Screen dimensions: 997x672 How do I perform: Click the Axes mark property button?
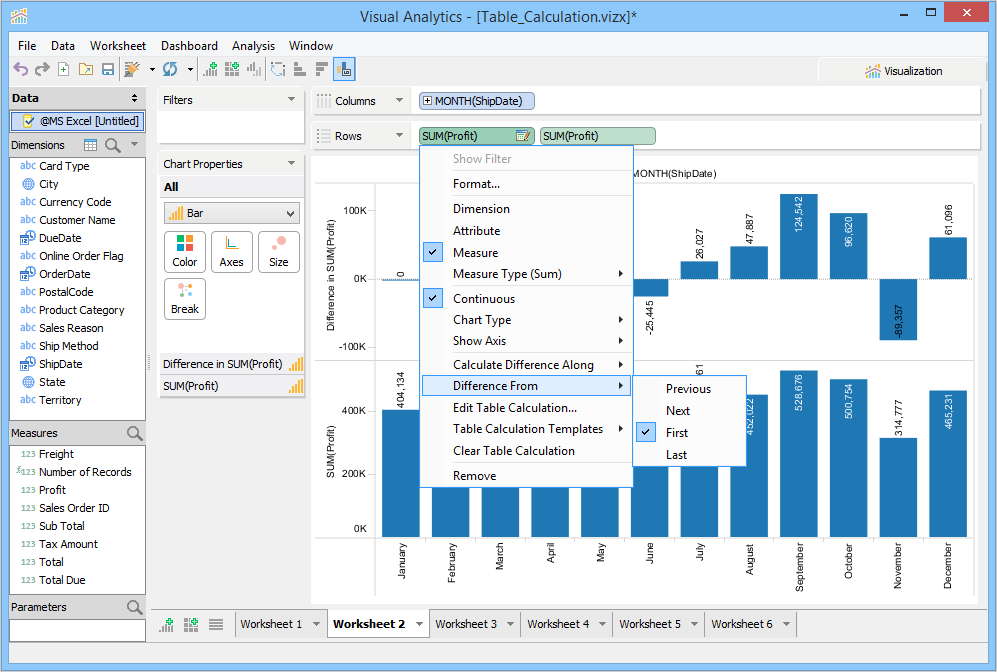(231, 252)
